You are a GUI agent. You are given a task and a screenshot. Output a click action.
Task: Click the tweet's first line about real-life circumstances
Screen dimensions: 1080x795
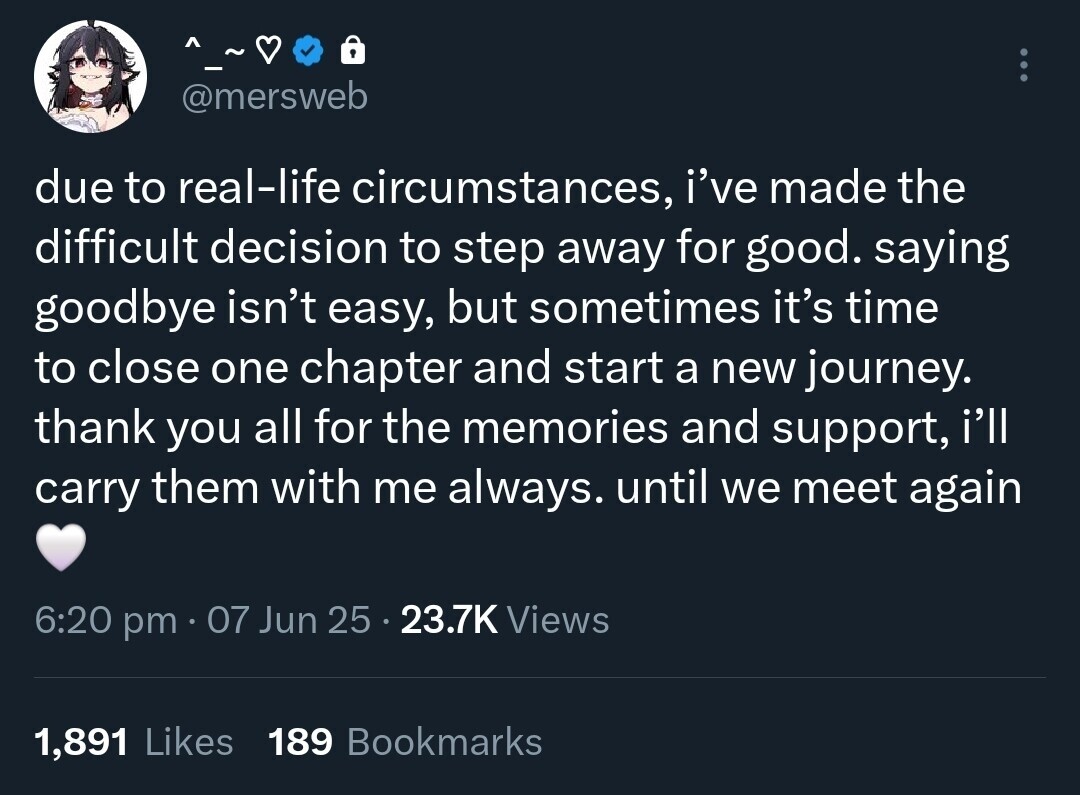(x=500, y=189)
